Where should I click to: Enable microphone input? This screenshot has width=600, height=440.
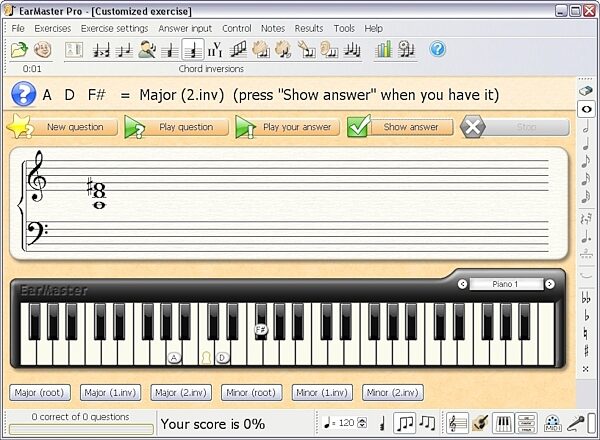[575, 424]
